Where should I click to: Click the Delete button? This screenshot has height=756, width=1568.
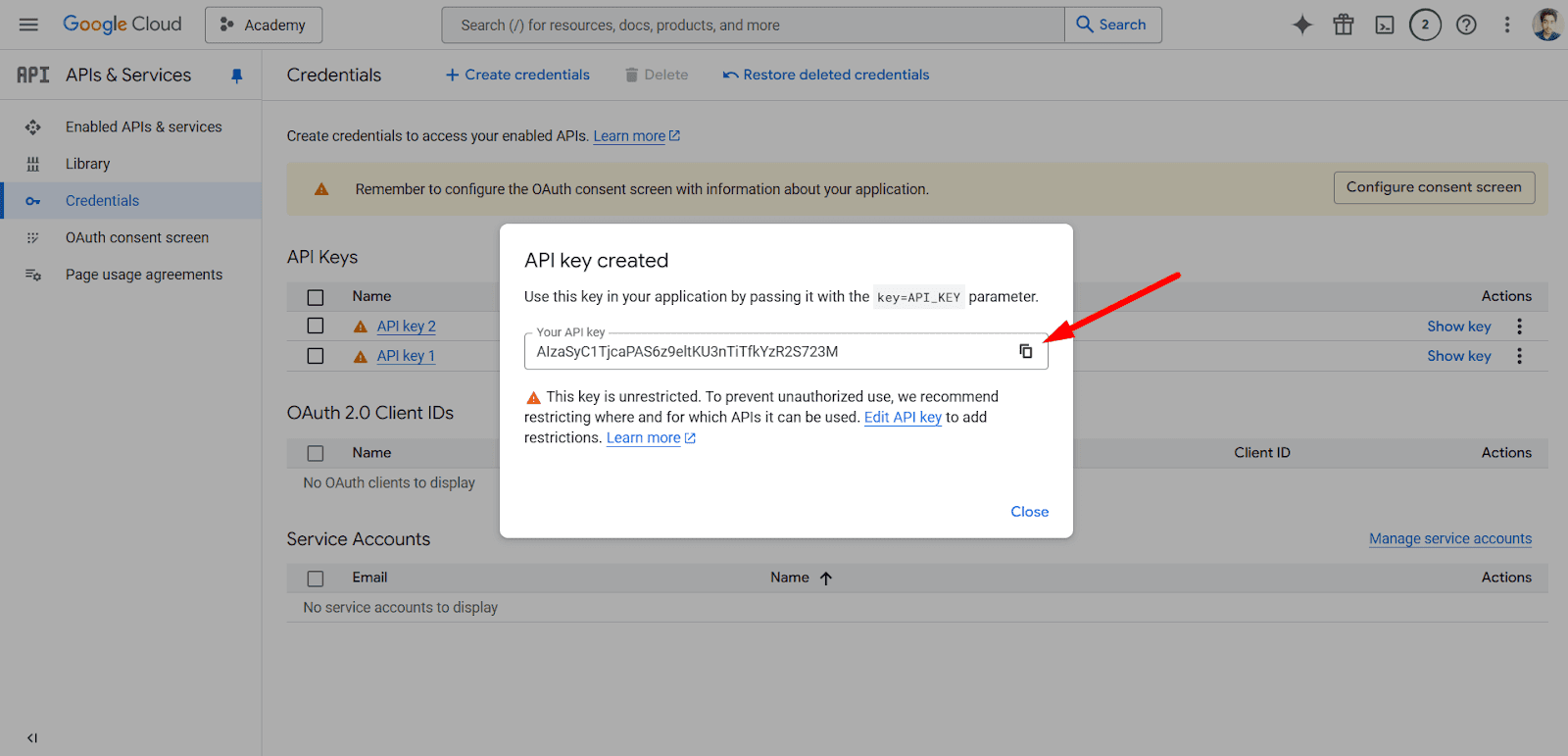tap(657, 75)
